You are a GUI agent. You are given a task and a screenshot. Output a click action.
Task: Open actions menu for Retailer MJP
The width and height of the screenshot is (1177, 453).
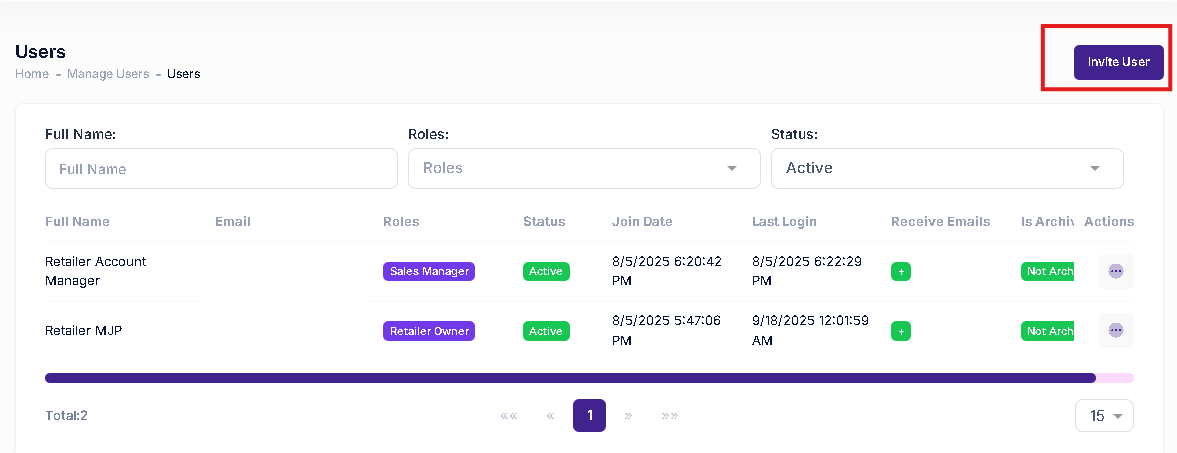click(x=1116, y=330)
